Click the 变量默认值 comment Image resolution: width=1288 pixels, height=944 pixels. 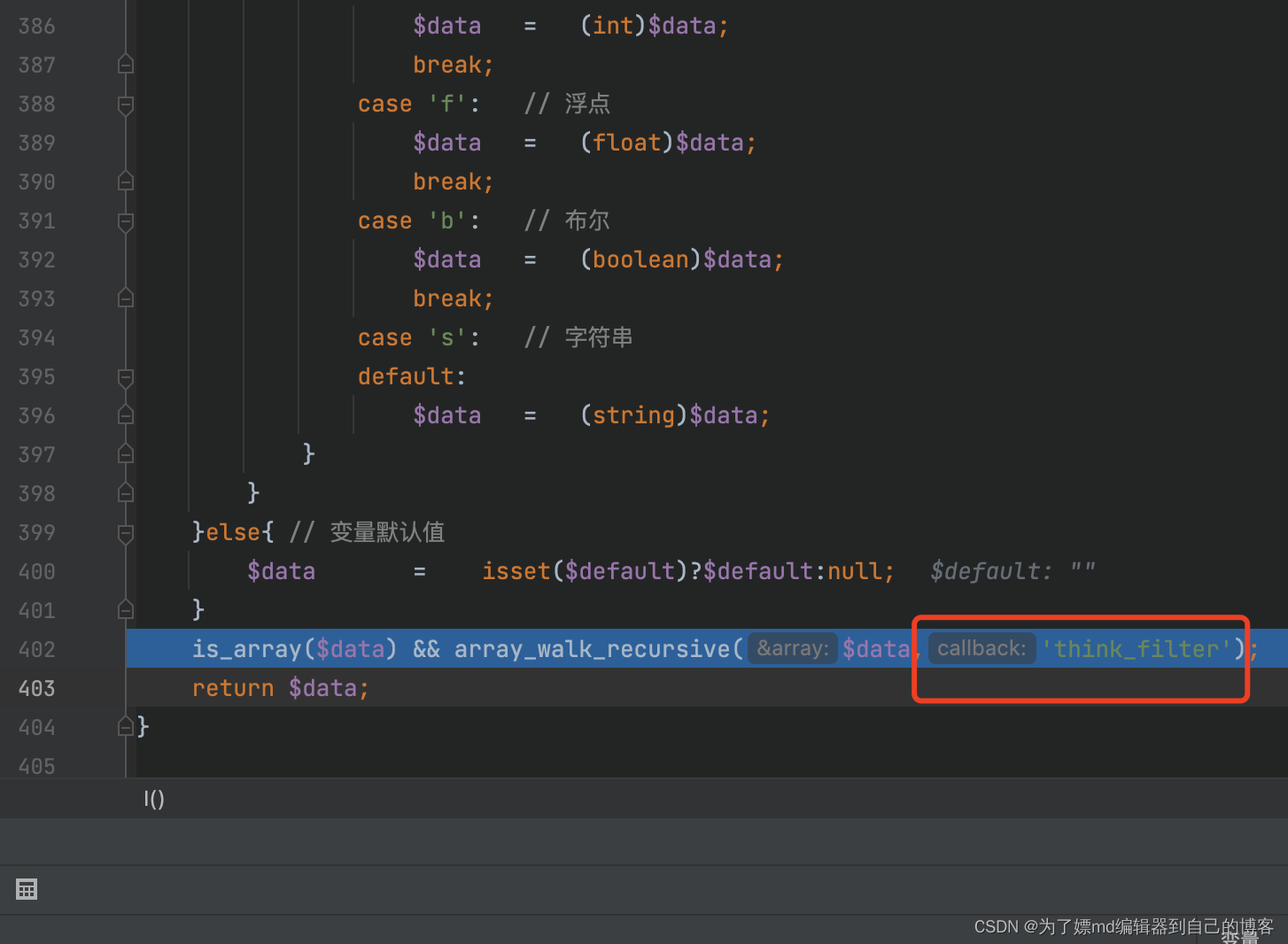click(387, 532)
